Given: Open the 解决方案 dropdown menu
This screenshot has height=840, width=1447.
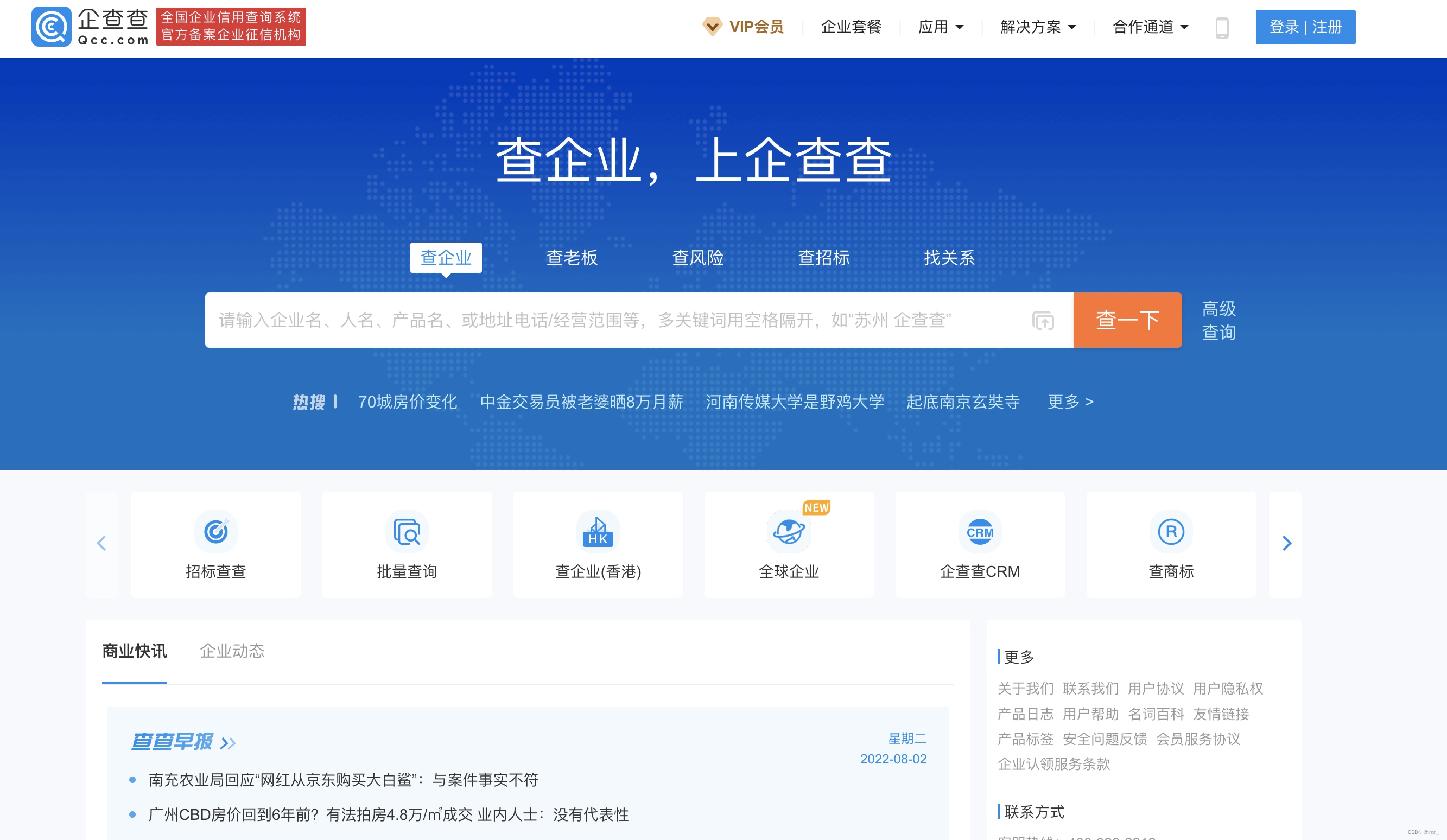Looking at the screenshot, I should (1036, 27).
